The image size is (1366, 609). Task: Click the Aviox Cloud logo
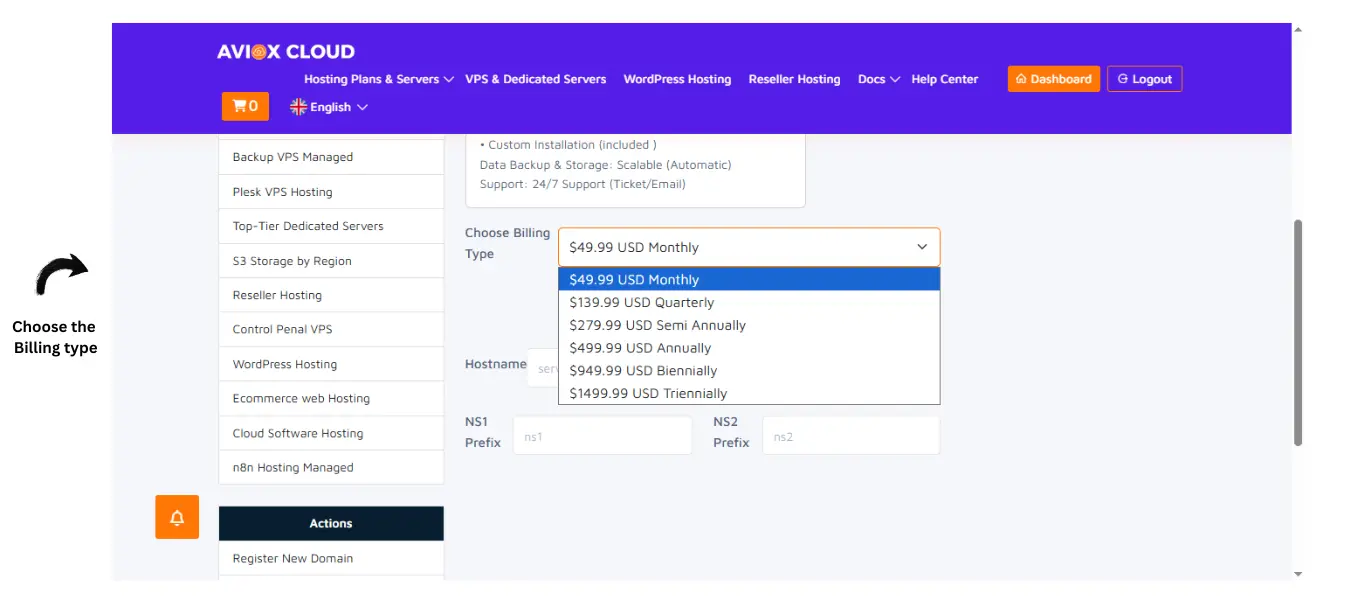(286, 52)
